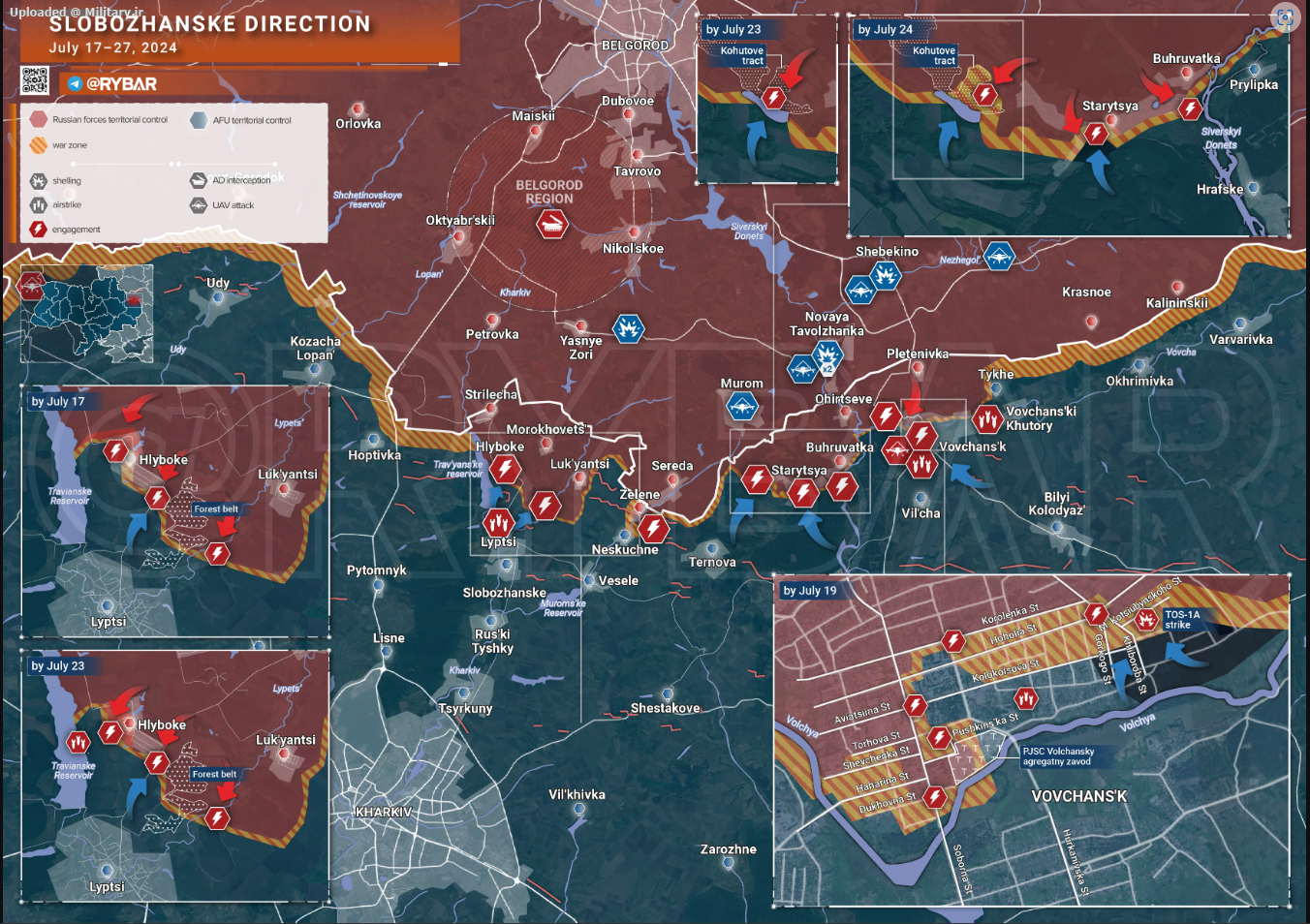Click the Oktyabr'skii label
Image resolution: width=1310 pixels, height=924 pixels.
pyautogui.click(x=460, y=220)
